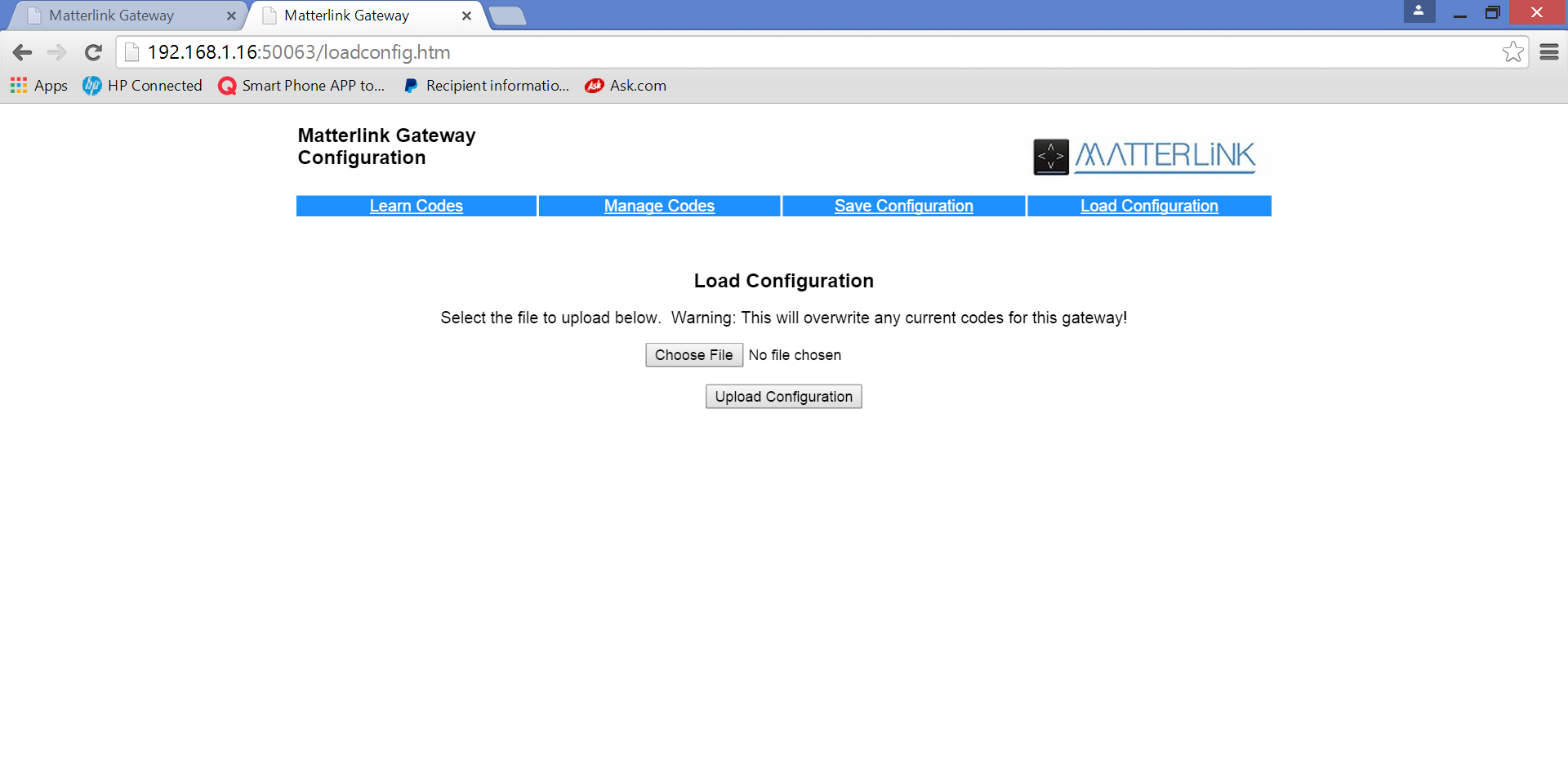Open the Smart Phone APP bookmark
Viewport: 1568px width, 769px height.
pyautogui.click(x=301, y=85)
